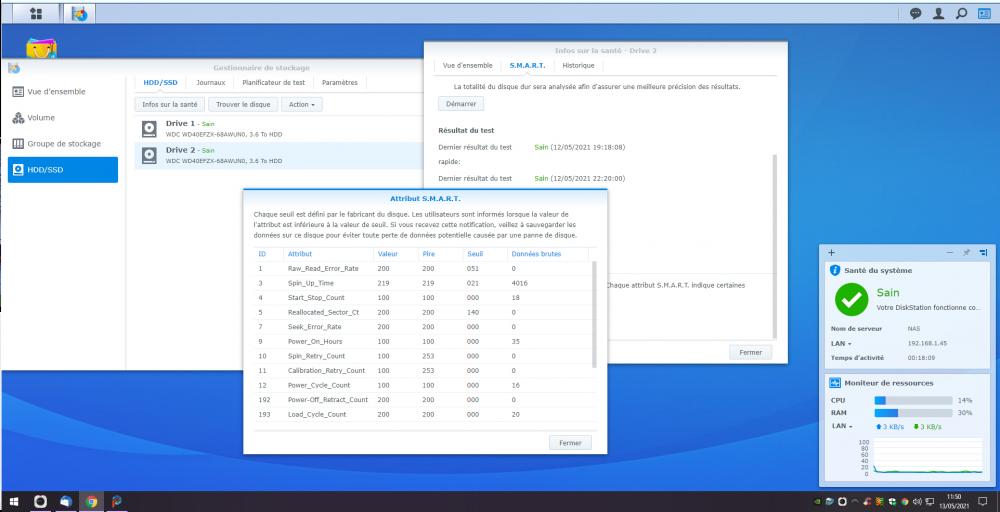Expand the Action dropdown button
This screenshot has height=512, width=1000.
point(302,104)
